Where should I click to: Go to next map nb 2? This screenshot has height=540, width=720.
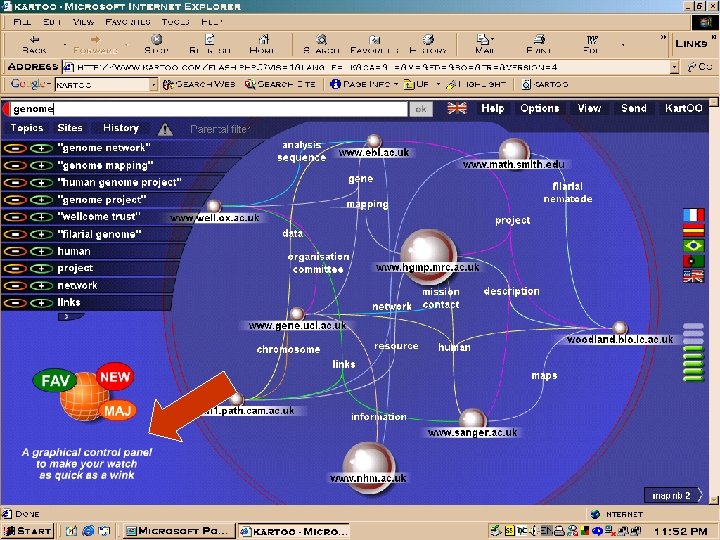coord(673,495)
